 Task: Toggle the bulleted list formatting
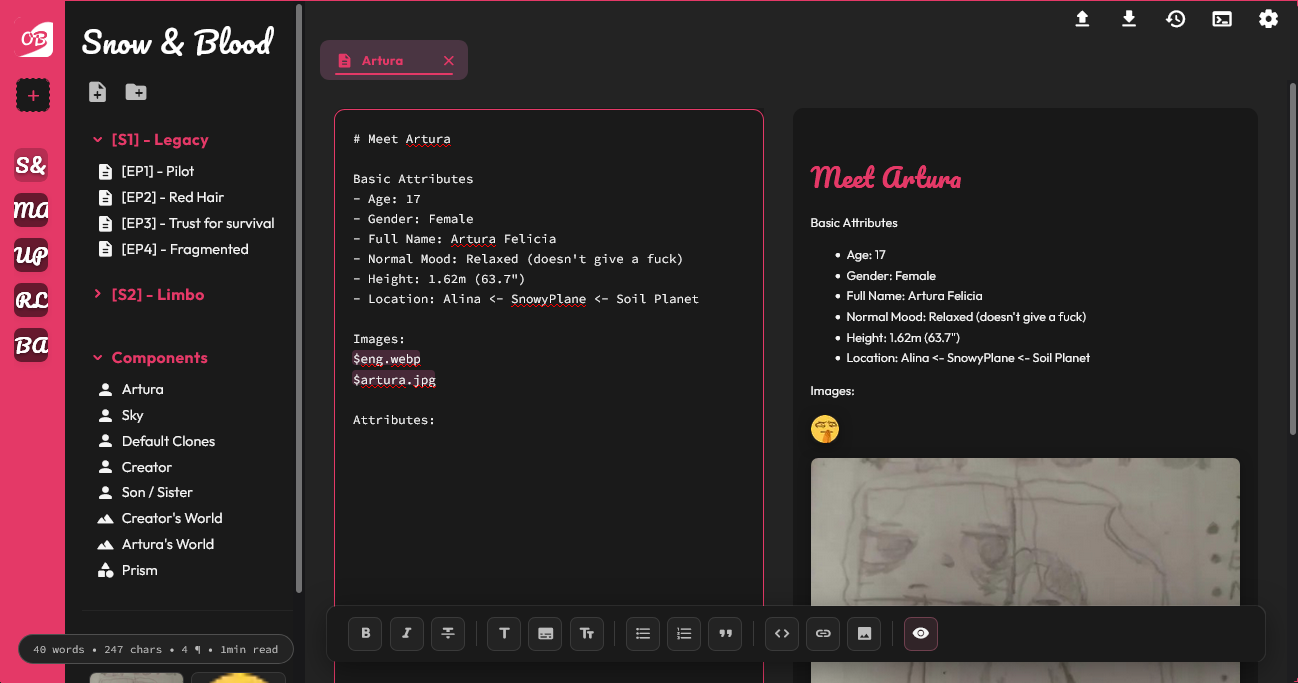tap(642, 633)
